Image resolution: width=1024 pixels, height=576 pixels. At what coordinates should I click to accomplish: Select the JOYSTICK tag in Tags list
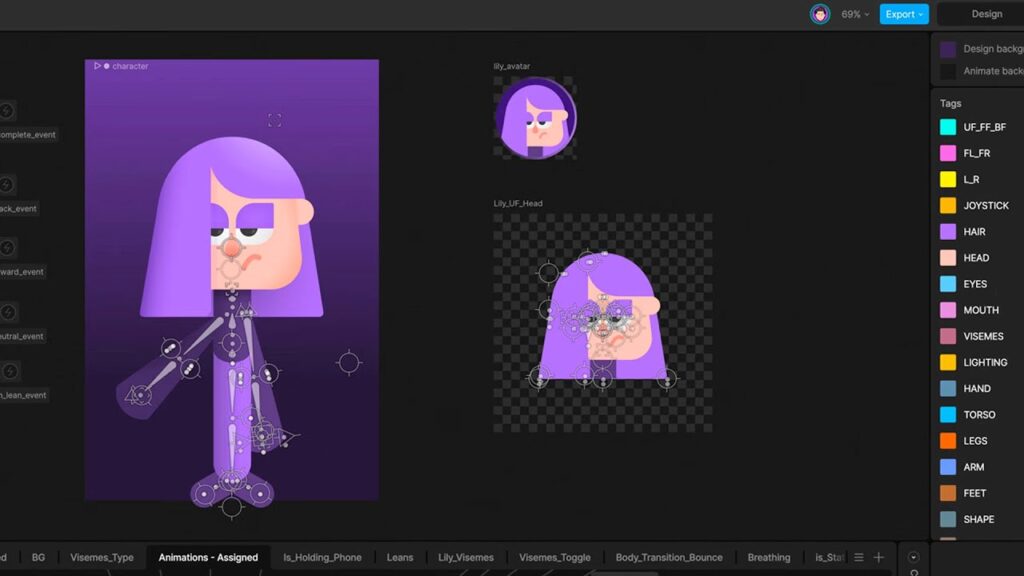click(985, 206)
